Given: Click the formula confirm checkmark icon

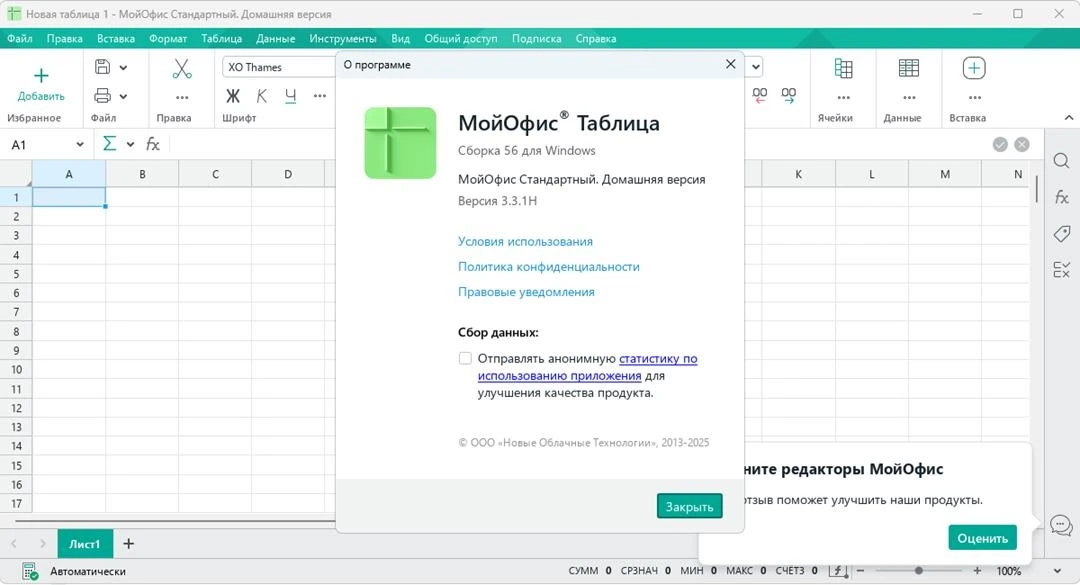Looking at the screenshot, I should tap(1000, 144).
